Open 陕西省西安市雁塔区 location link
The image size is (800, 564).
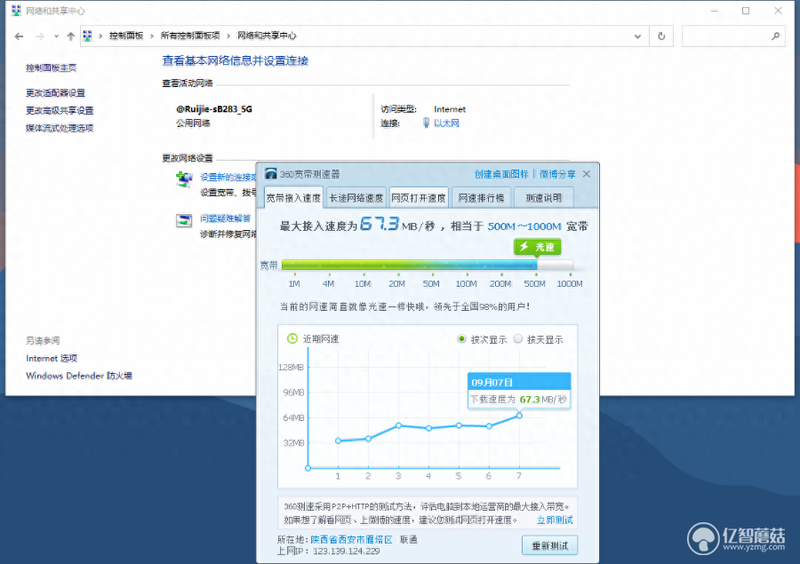(351, 540)
